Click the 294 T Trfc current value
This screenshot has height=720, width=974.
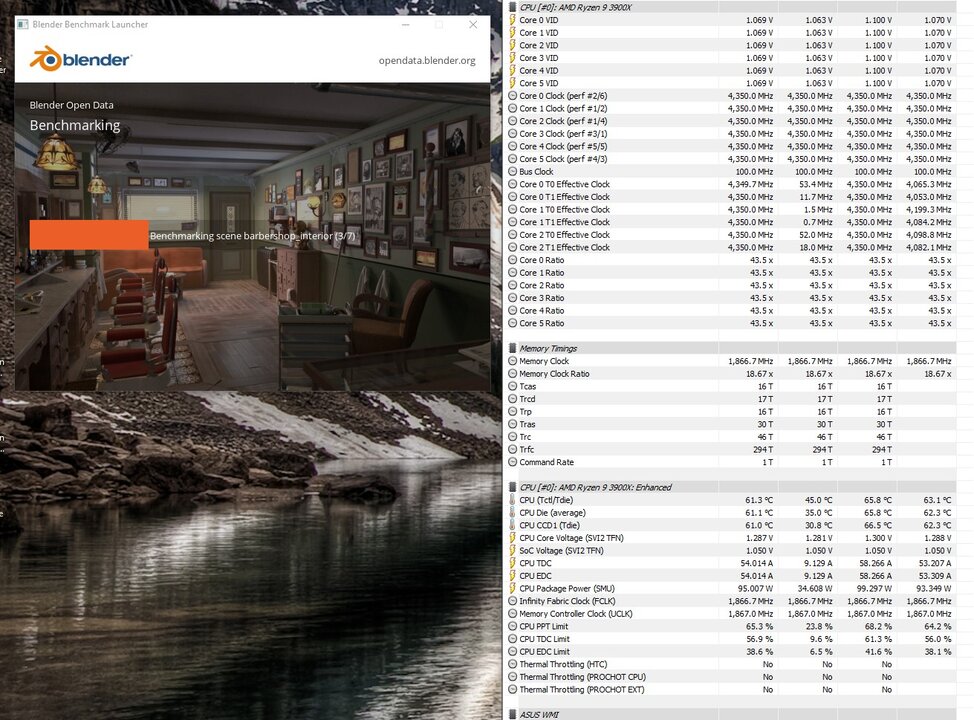click(x=763, y=449)
